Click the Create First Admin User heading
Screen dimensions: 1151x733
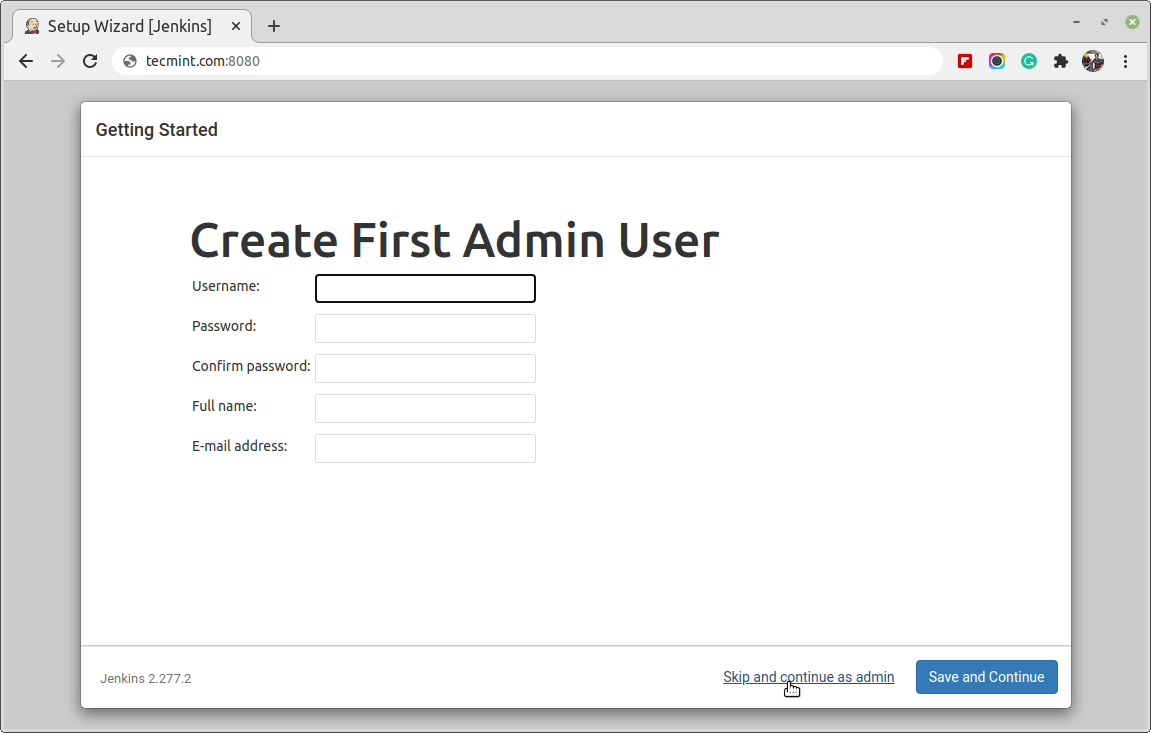pos(454,240)
